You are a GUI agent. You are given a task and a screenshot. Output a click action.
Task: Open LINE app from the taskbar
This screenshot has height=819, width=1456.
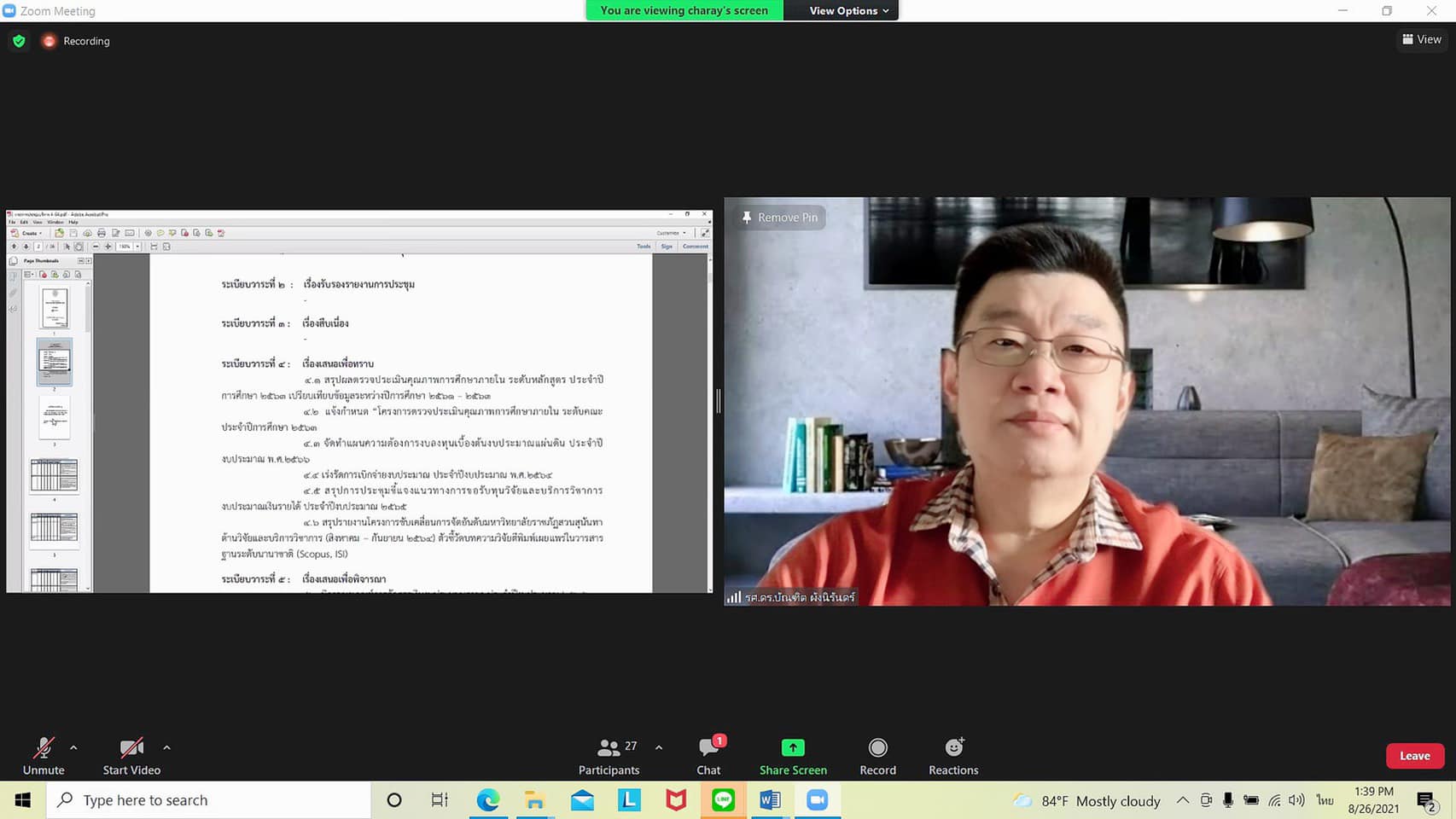coord(723,800)
